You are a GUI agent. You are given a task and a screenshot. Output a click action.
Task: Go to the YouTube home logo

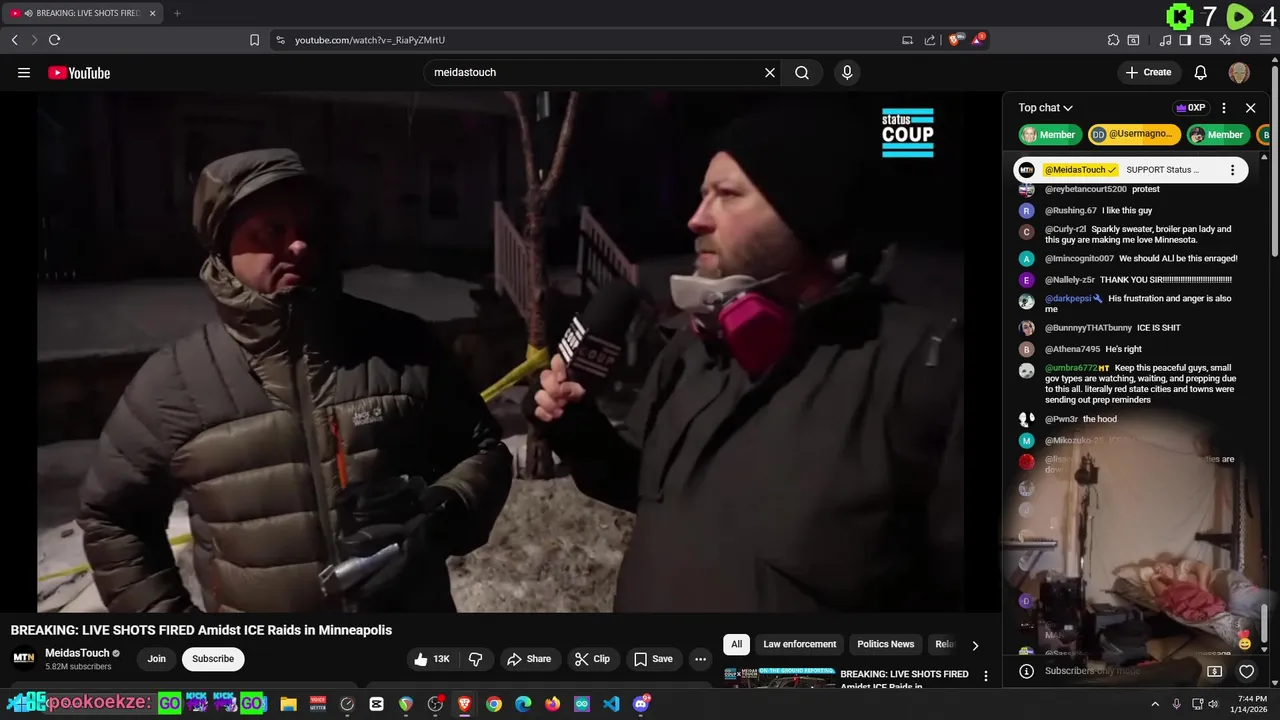tap(79, 72)
